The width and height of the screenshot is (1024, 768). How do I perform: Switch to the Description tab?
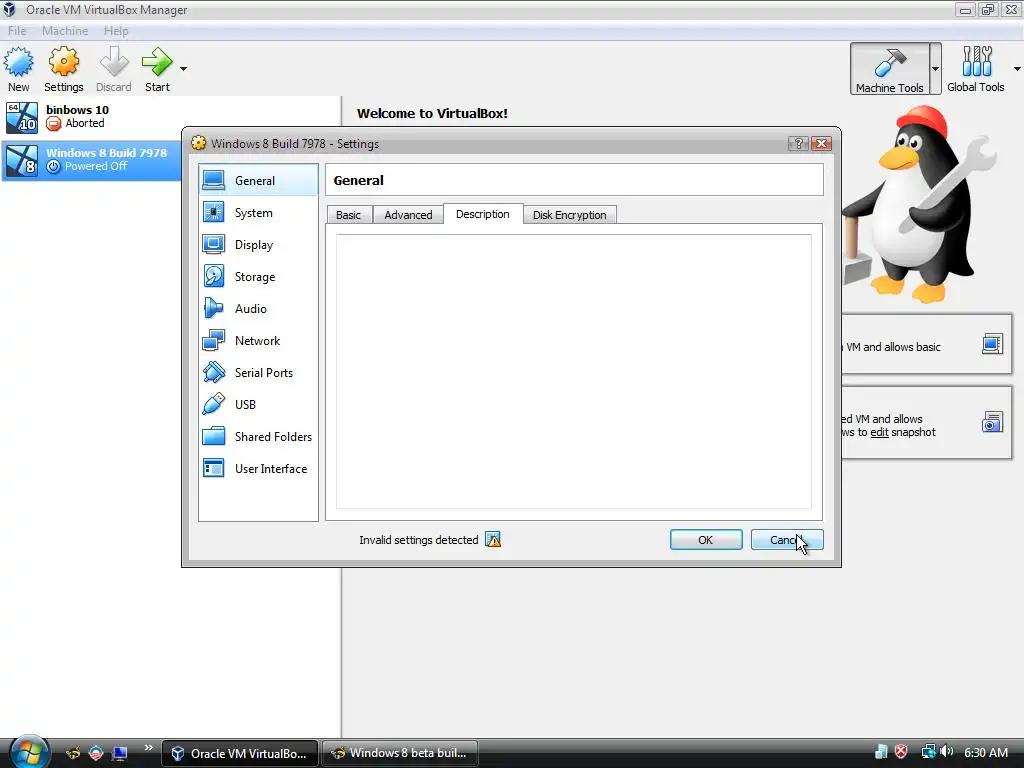click(483, 214)
